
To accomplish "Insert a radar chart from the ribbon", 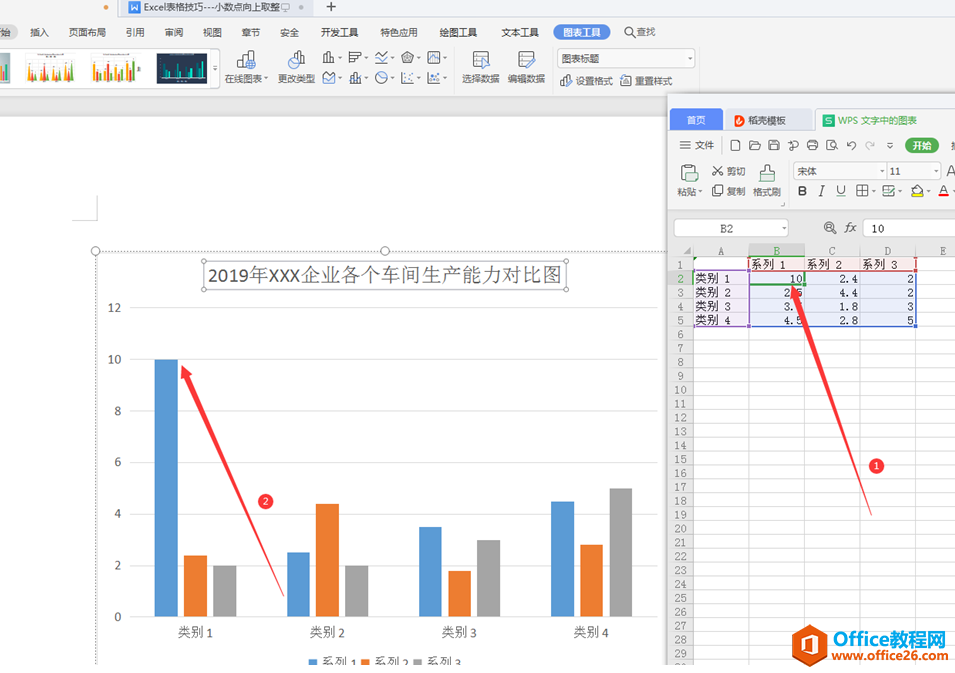I will pos(409,58).
